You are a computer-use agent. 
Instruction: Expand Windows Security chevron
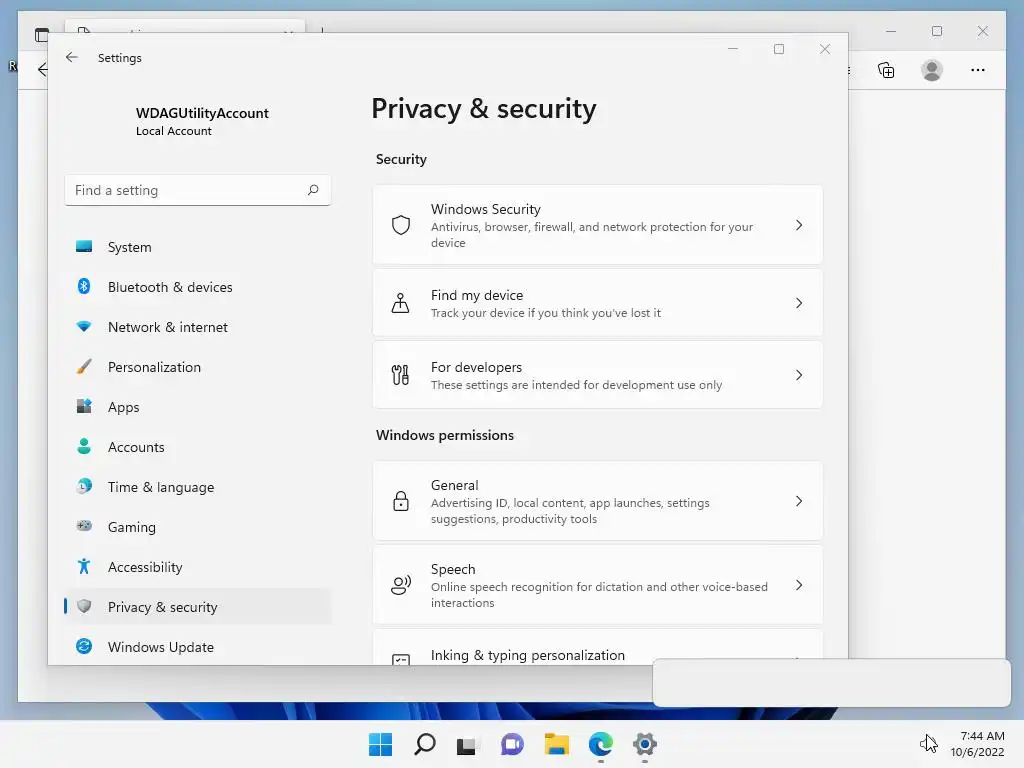point(799,225)
